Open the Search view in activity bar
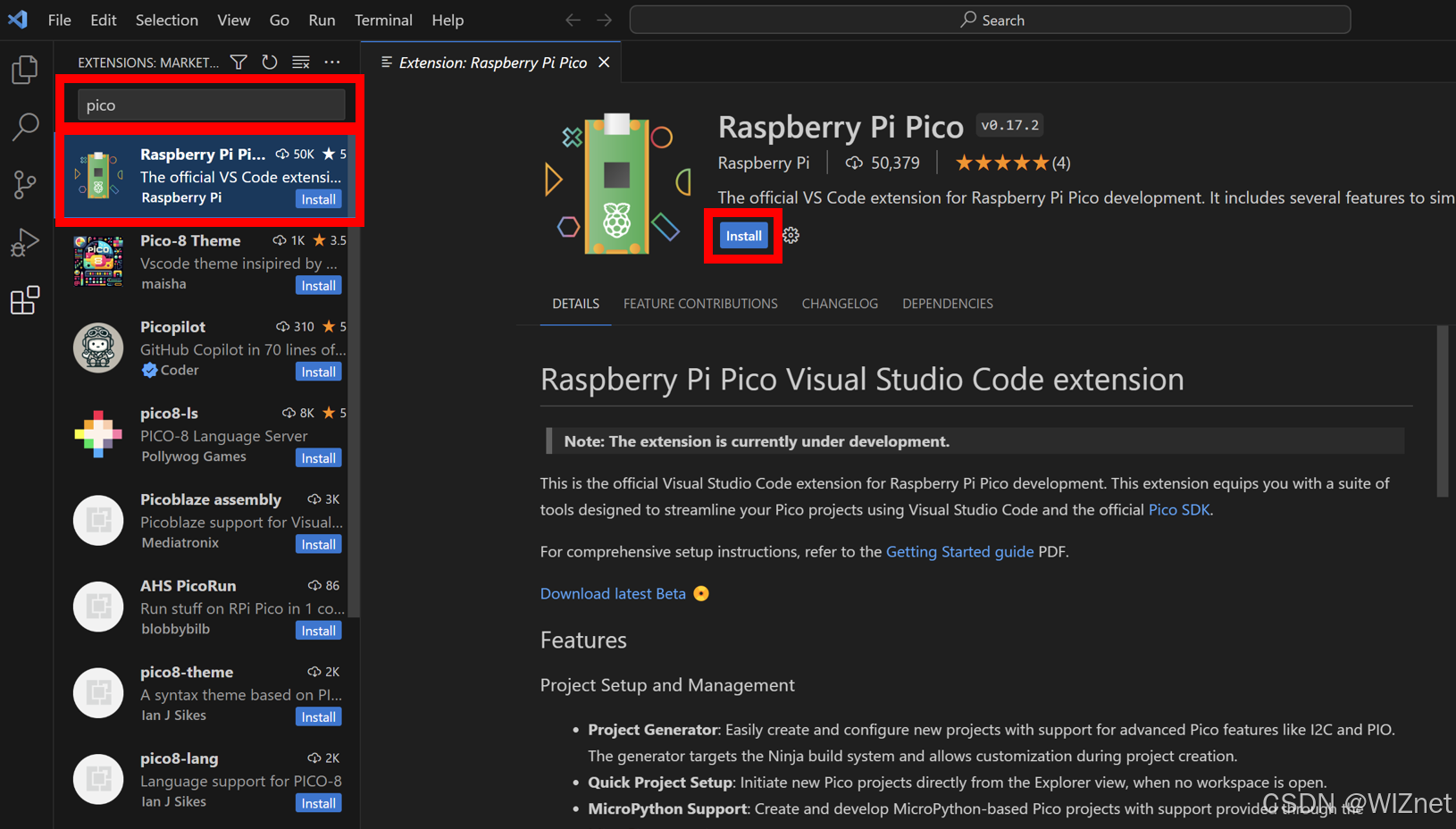1456x829 pixels. point(25,127)
